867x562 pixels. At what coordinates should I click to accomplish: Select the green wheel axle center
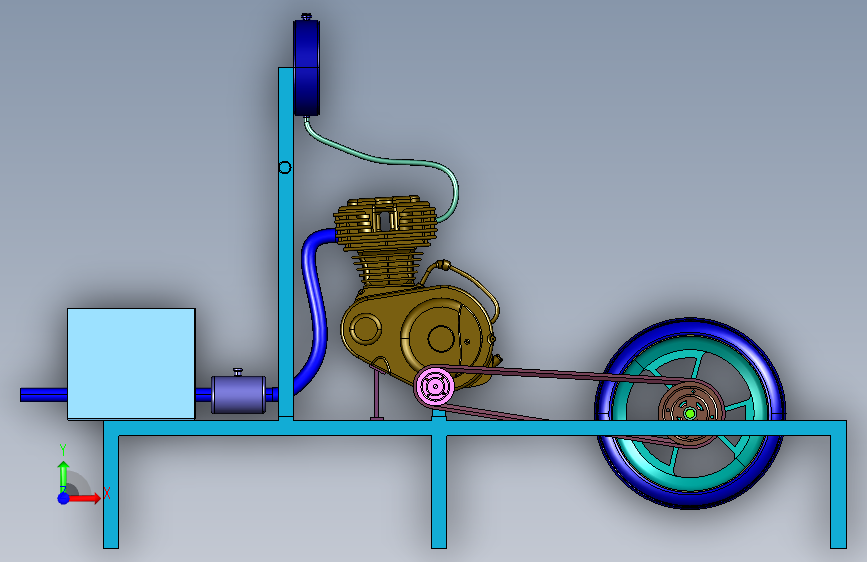(x=690, y=413)
